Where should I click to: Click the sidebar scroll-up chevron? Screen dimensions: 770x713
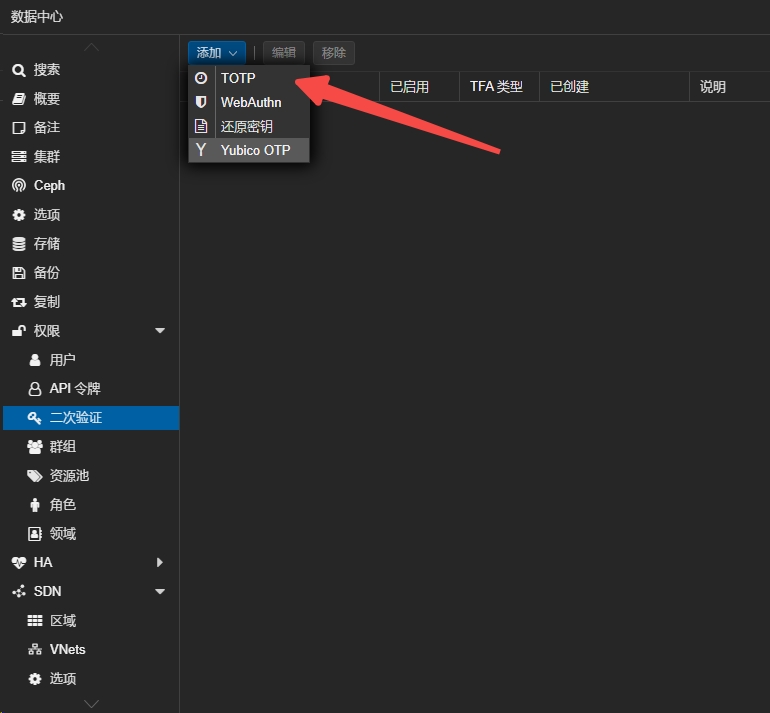point(91,47)
